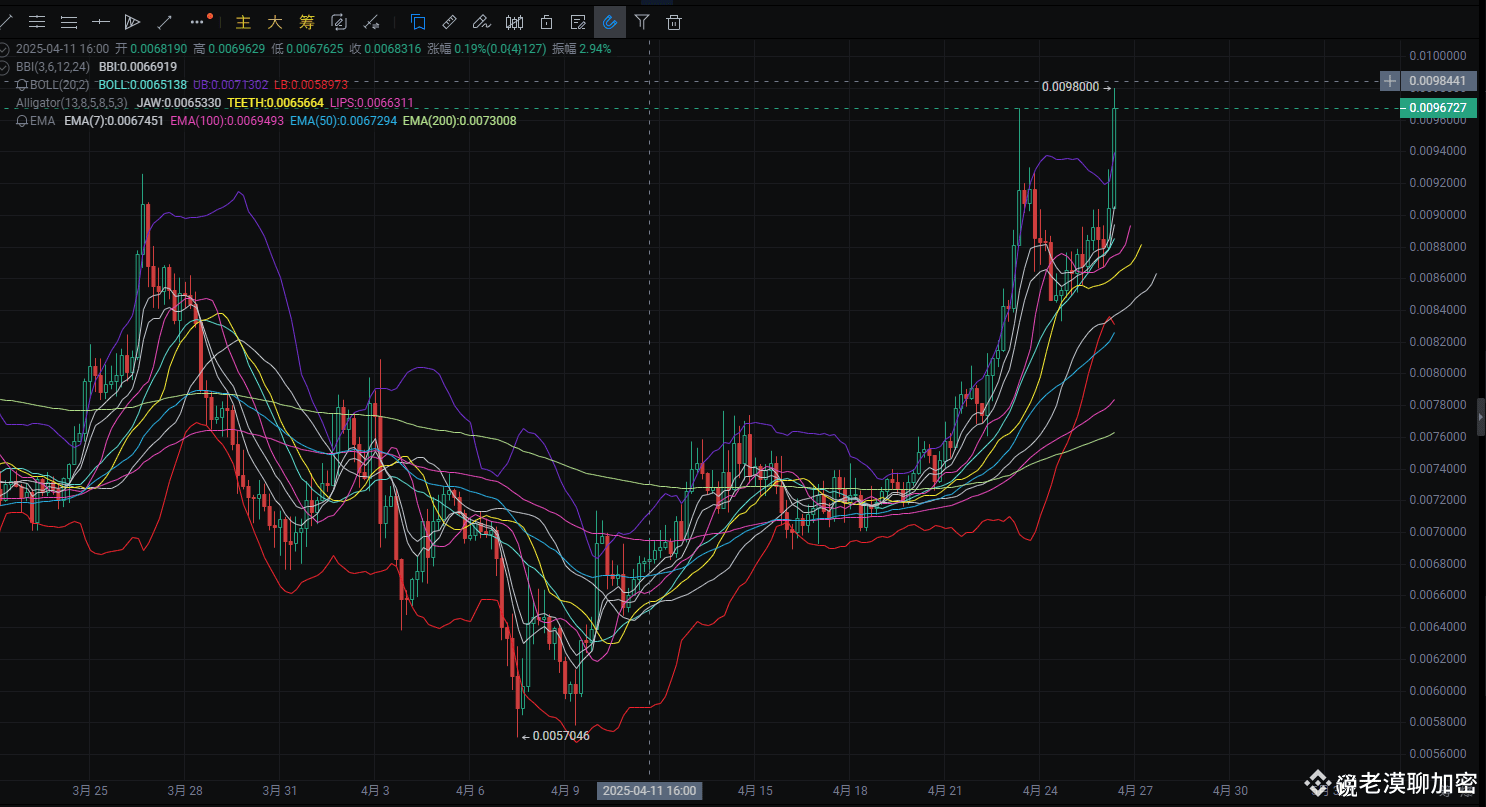The width and height of the screenshot is (1486, 807).
Task: Click the Alligator(13,8,5,8,5,3) indicator label
Action: pos(72,103)
